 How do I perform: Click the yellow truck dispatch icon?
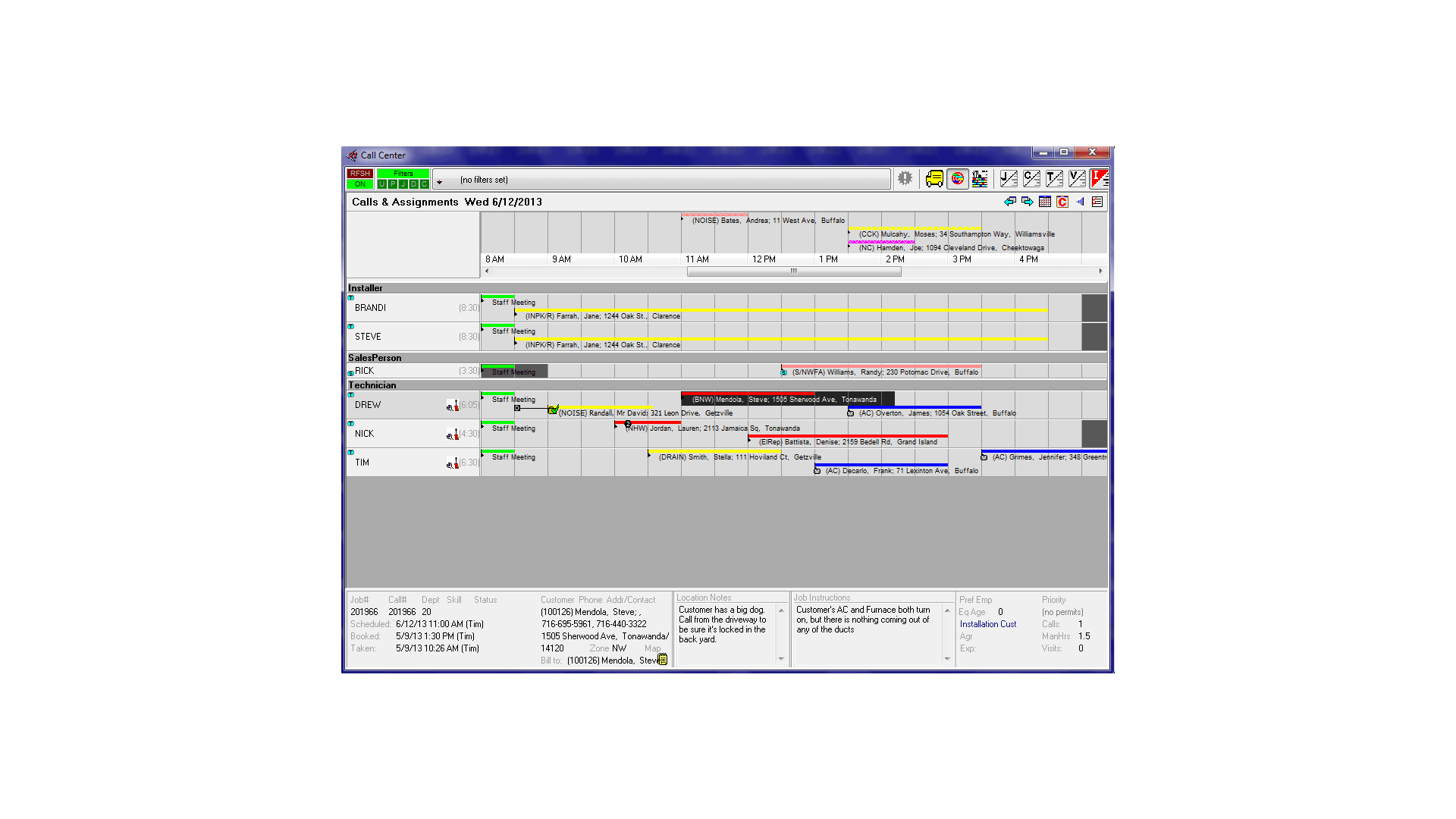point(934,179)
